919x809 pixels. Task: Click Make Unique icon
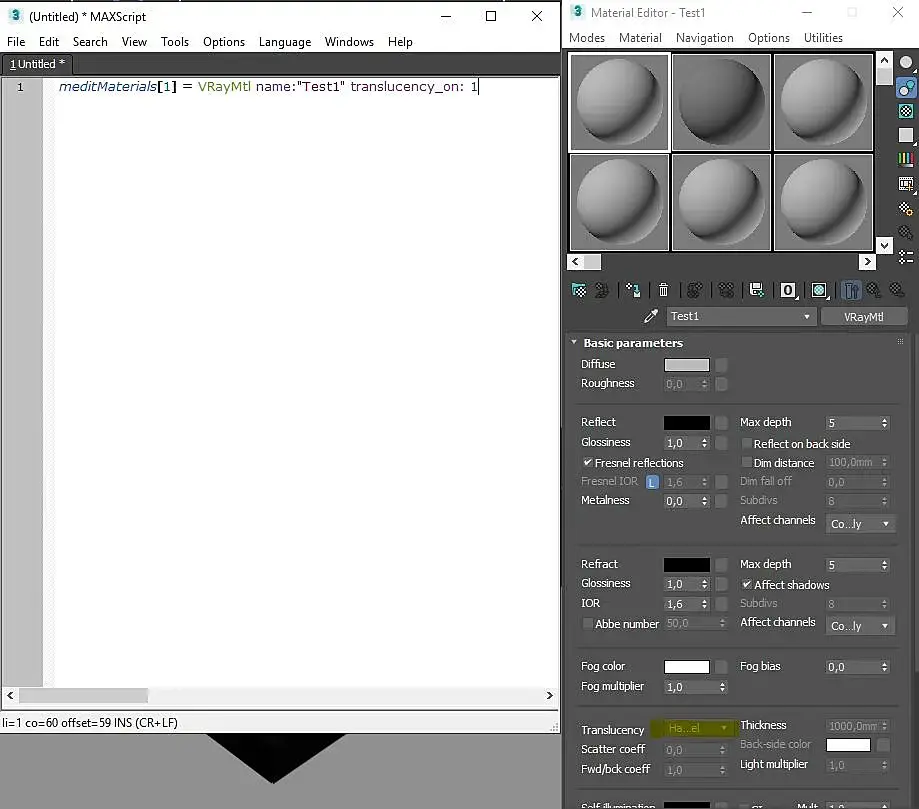click(726, 290)
